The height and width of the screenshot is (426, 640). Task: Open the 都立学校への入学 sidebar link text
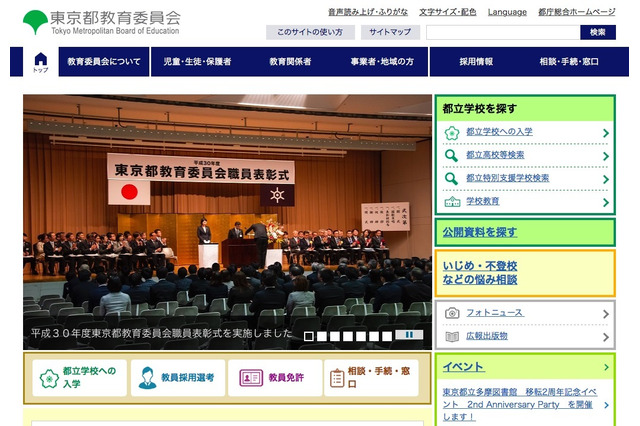pyautogui.click(x=499, y=132)
